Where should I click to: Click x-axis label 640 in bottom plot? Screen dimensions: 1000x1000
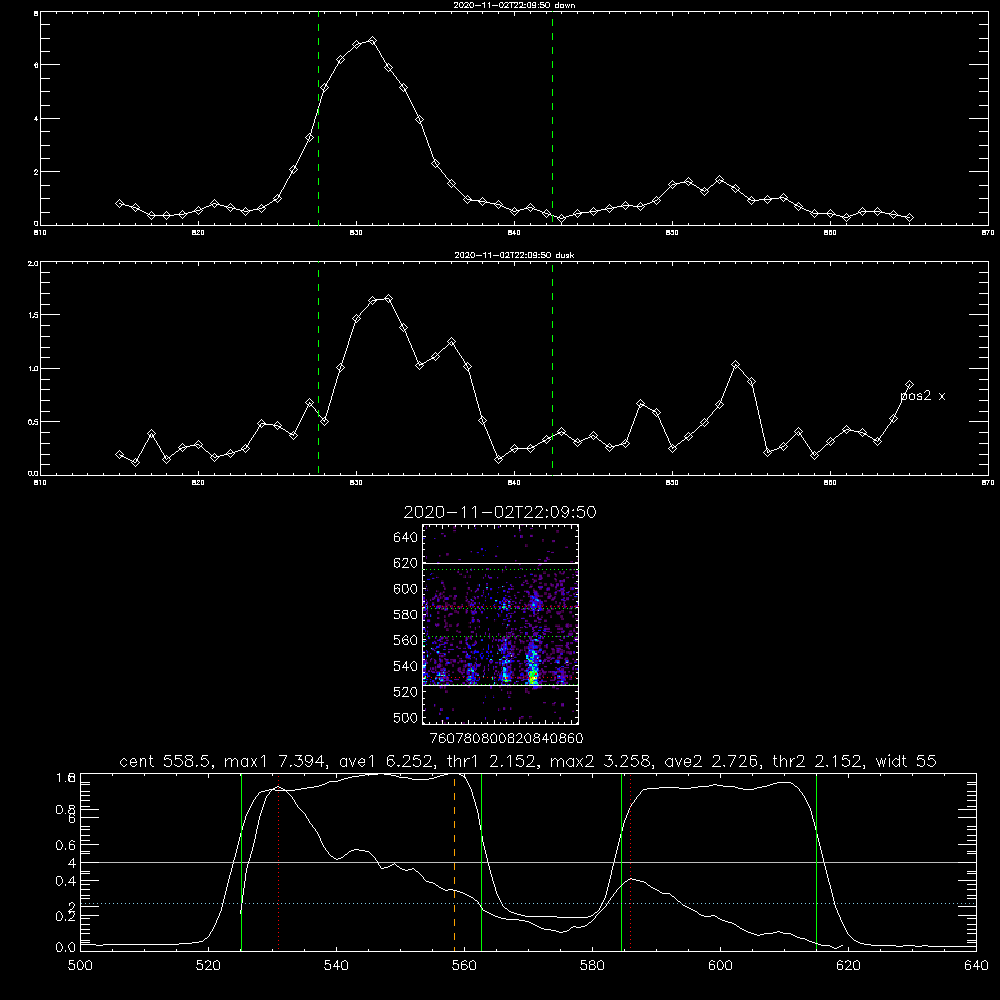976,966
